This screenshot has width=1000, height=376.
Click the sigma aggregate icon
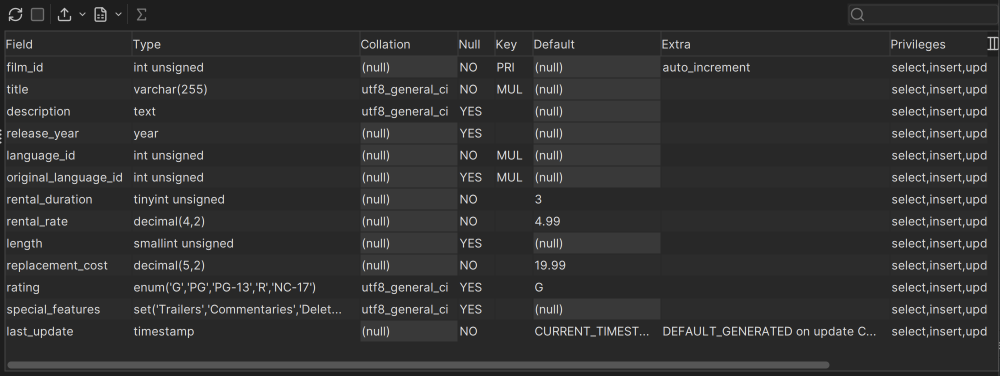click(x=142, y=15)
